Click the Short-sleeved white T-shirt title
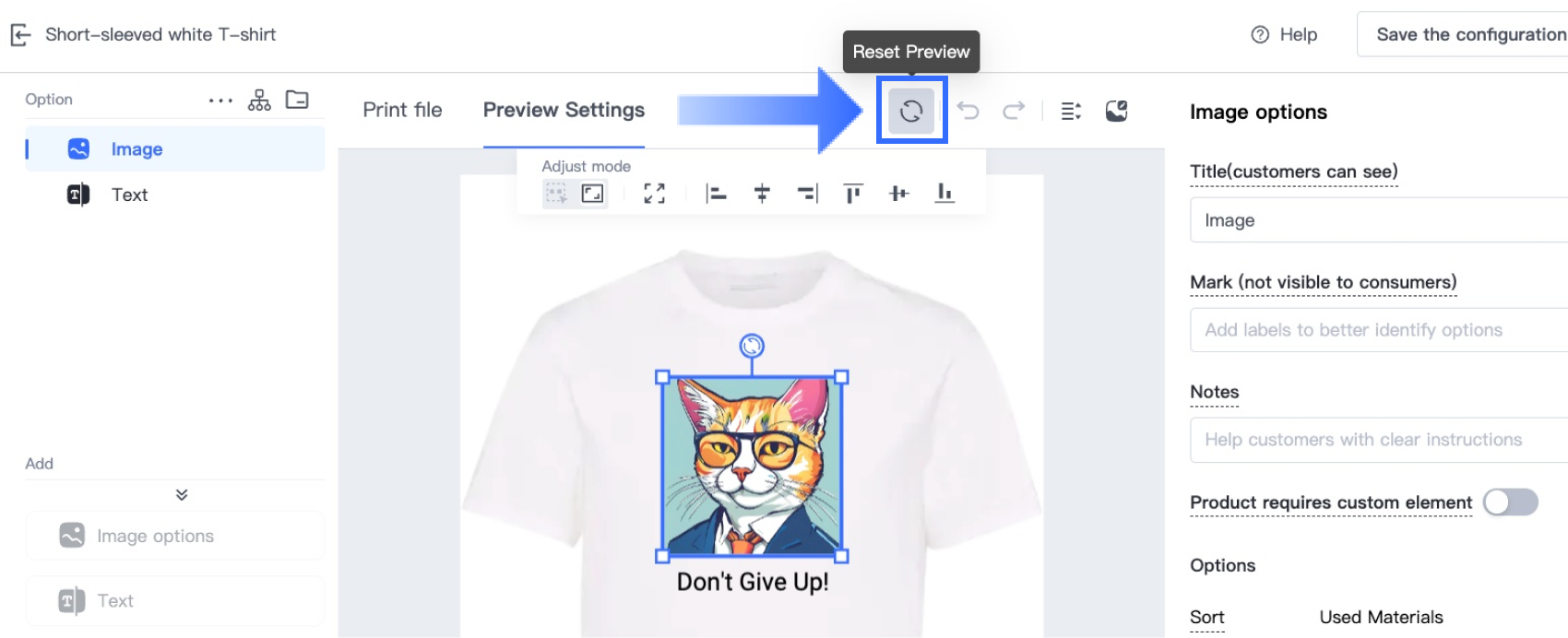 click(x=160, y=35)
